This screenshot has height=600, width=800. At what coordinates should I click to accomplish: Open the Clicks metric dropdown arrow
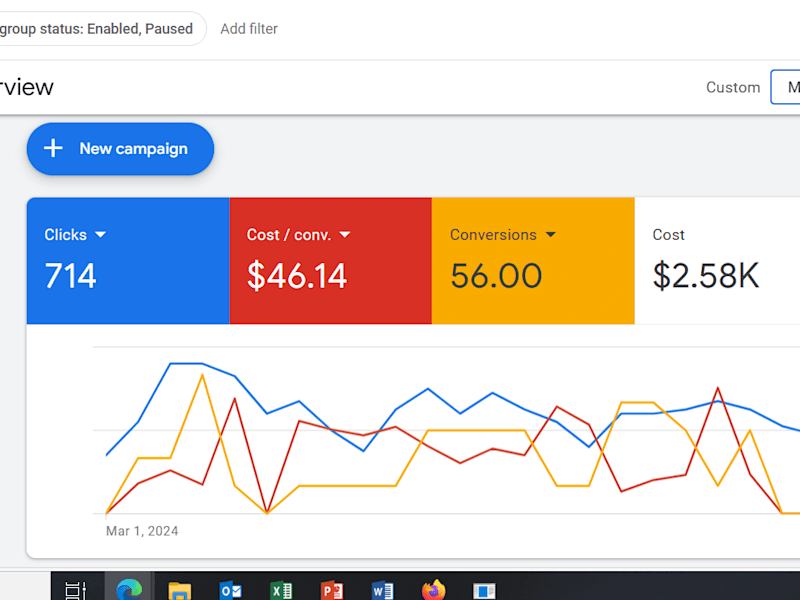(x=101, y=235)
